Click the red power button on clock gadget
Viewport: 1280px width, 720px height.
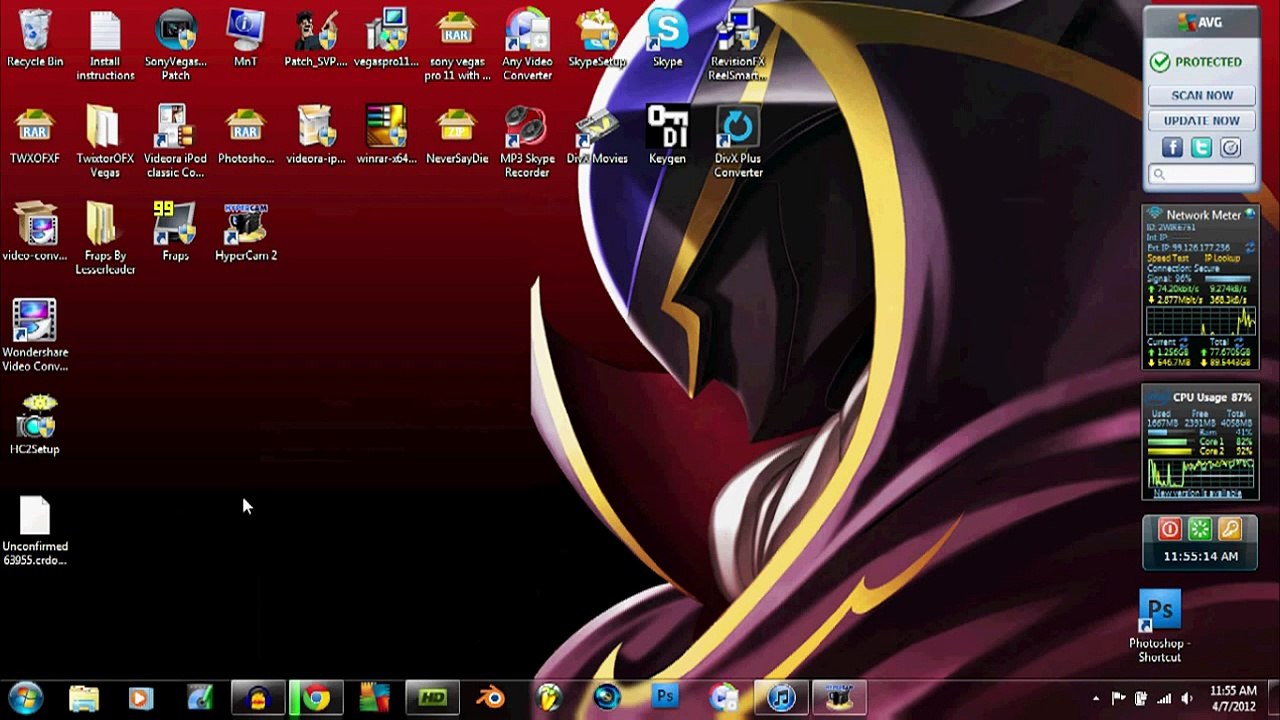[x=1169, y=530]
